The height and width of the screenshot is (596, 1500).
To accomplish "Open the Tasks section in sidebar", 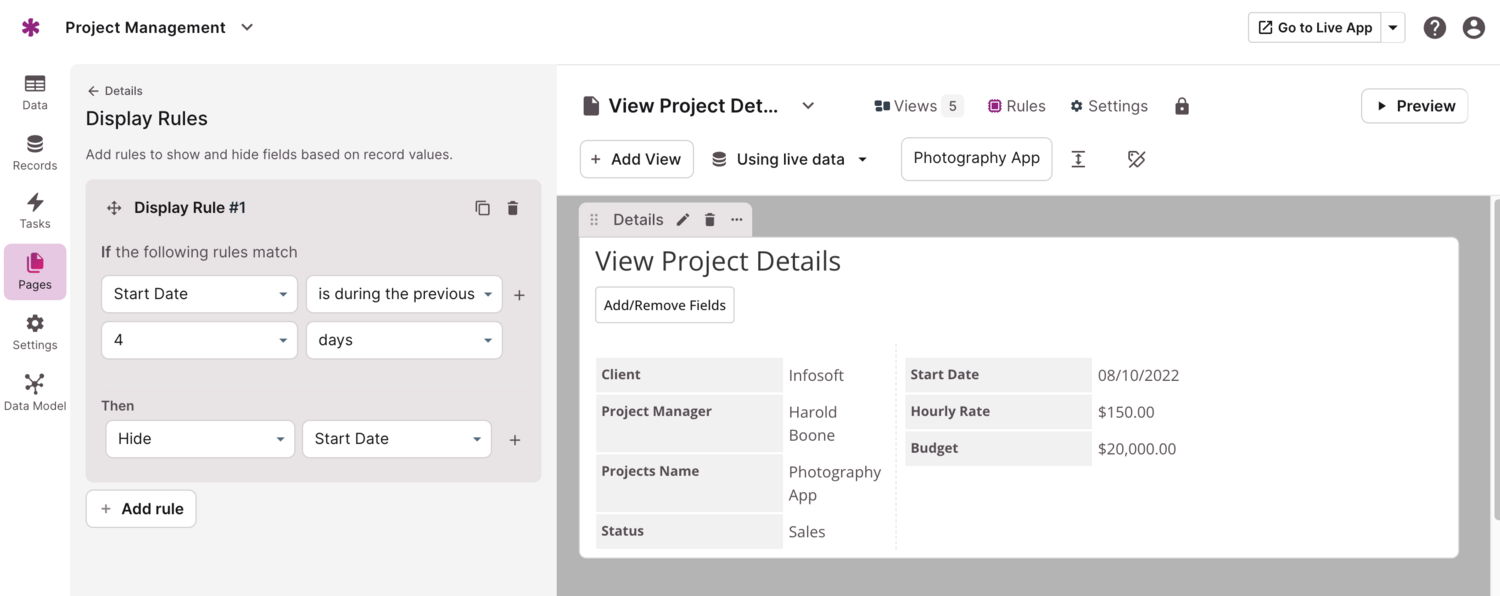I will tap(35, 211).
